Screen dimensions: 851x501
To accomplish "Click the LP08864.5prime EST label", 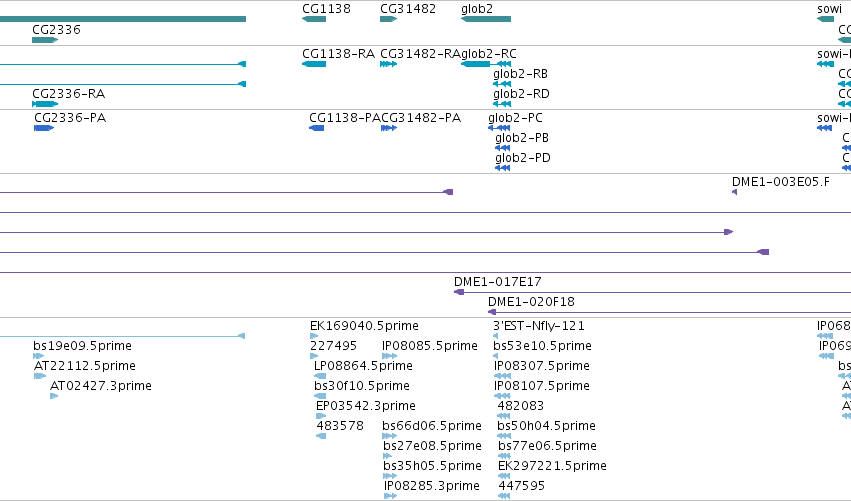I will [363, 366].
